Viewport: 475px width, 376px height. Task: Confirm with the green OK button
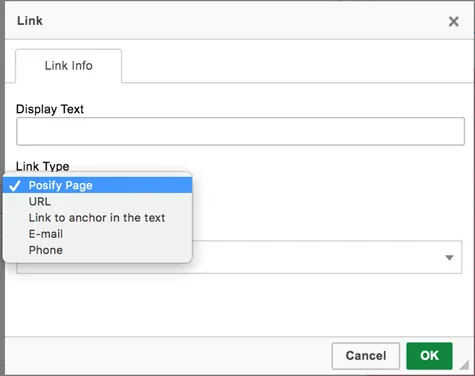click(429, 356)
